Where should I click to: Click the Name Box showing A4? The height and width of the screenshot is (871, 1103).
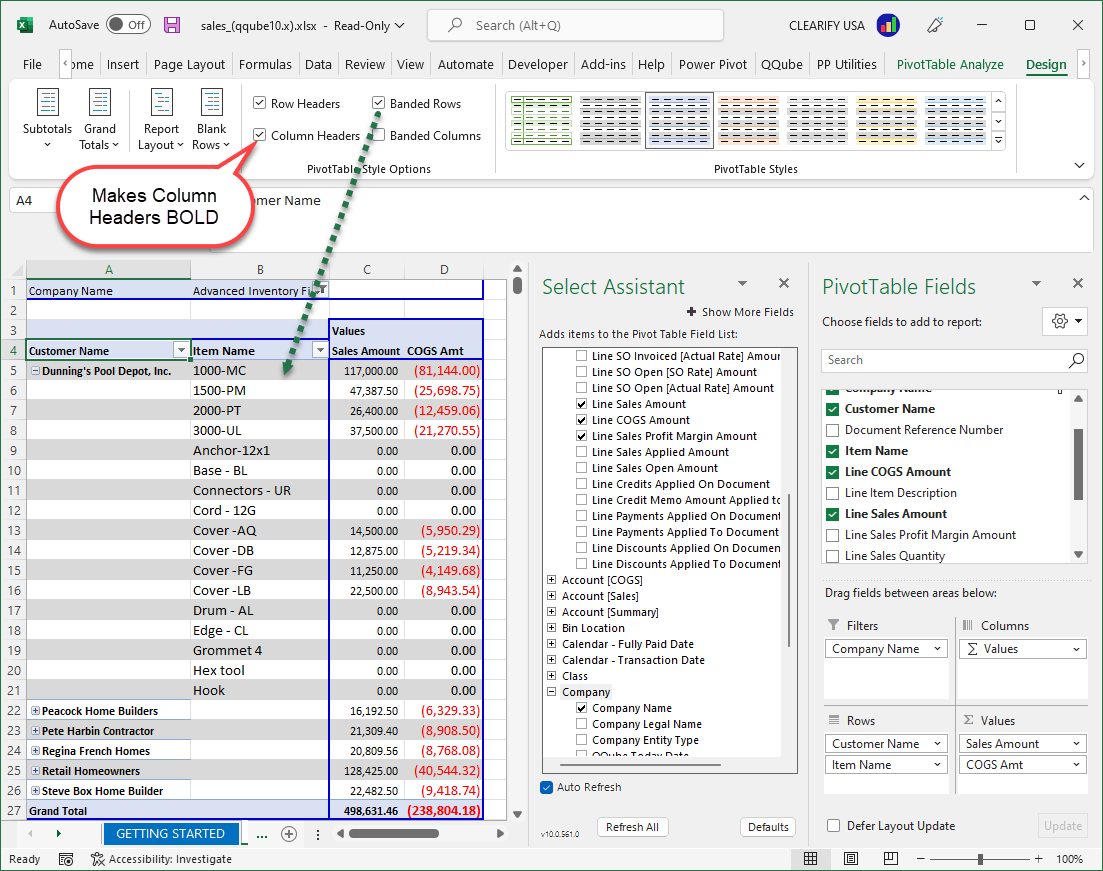32,201
